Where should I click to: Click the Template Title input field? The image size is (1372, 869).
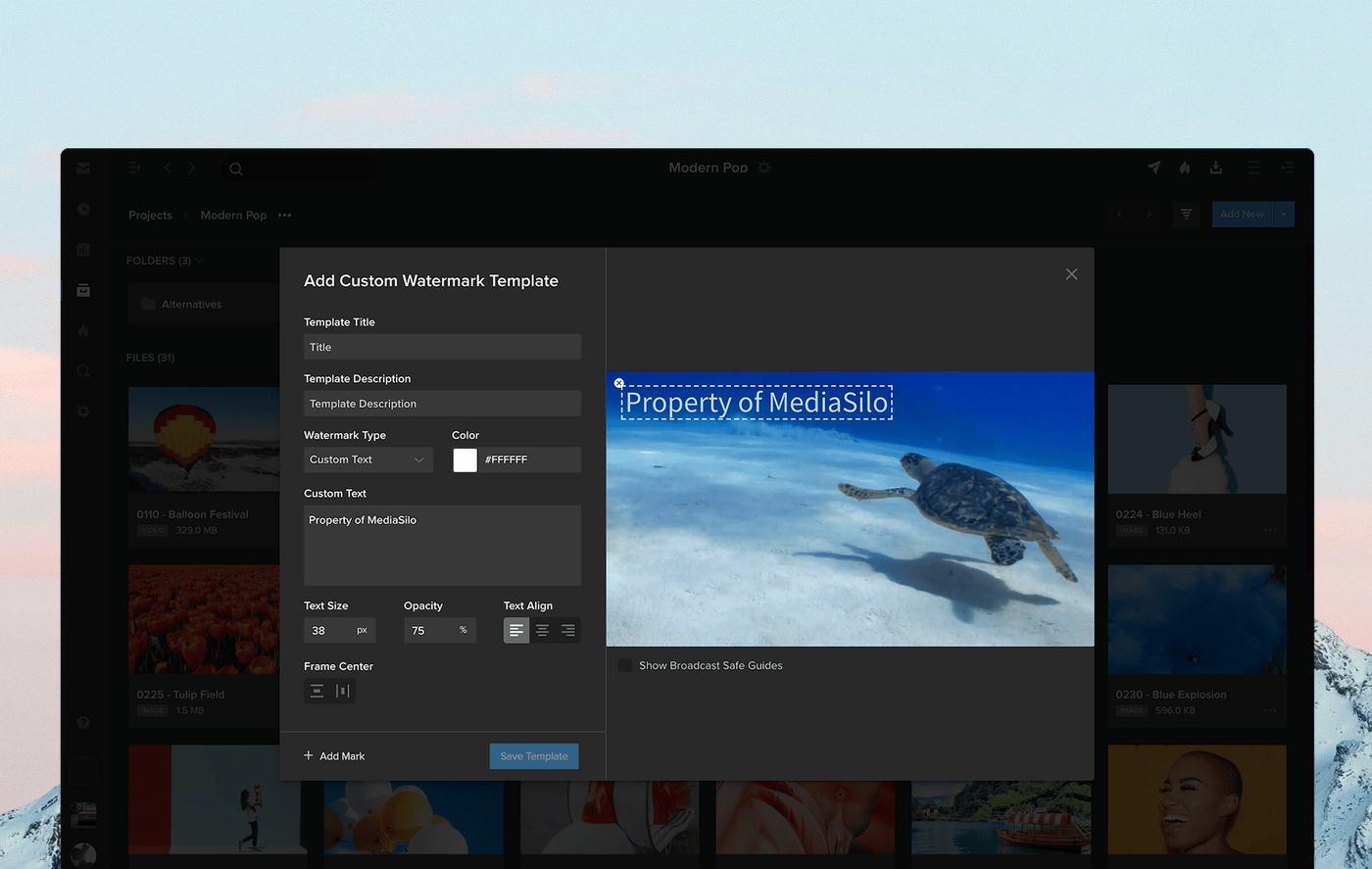coord(442,347)
